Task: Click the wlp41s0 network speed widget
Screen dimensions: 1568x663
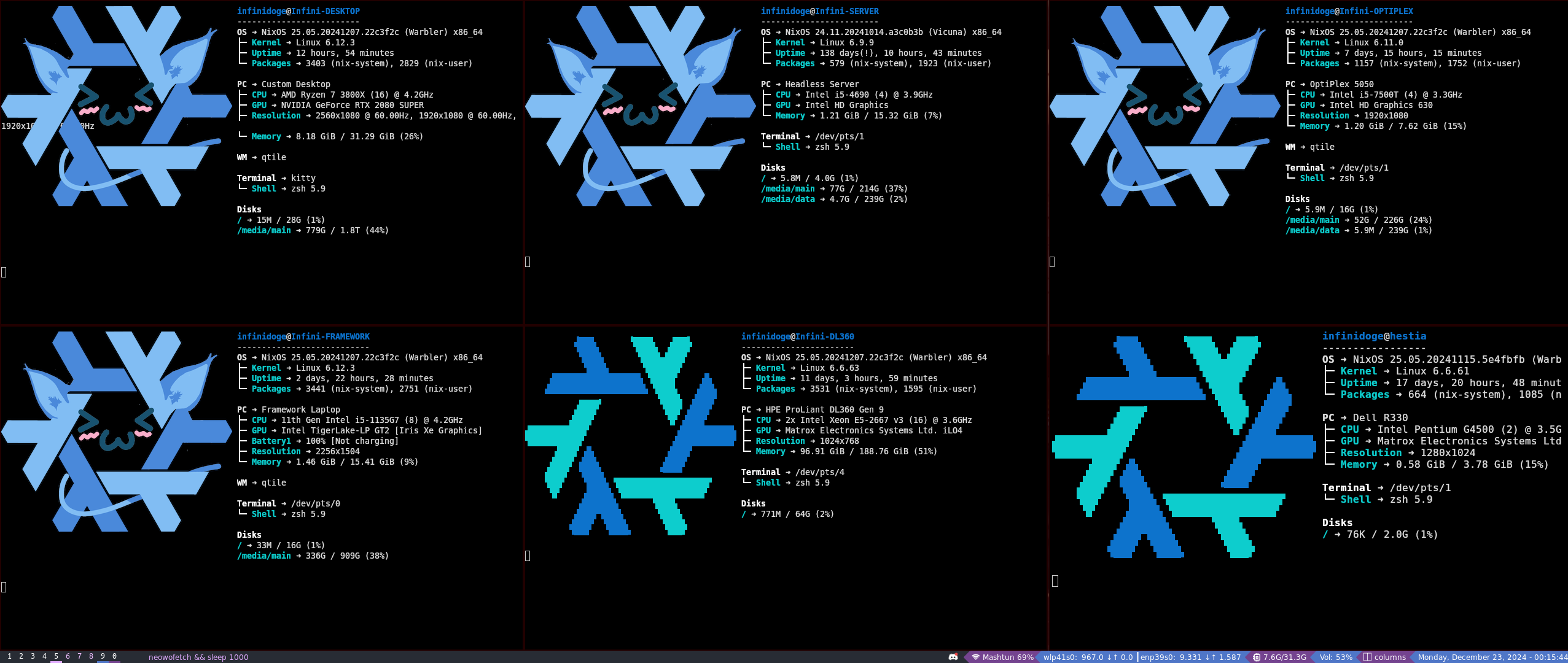Action: pos(1088,657)
